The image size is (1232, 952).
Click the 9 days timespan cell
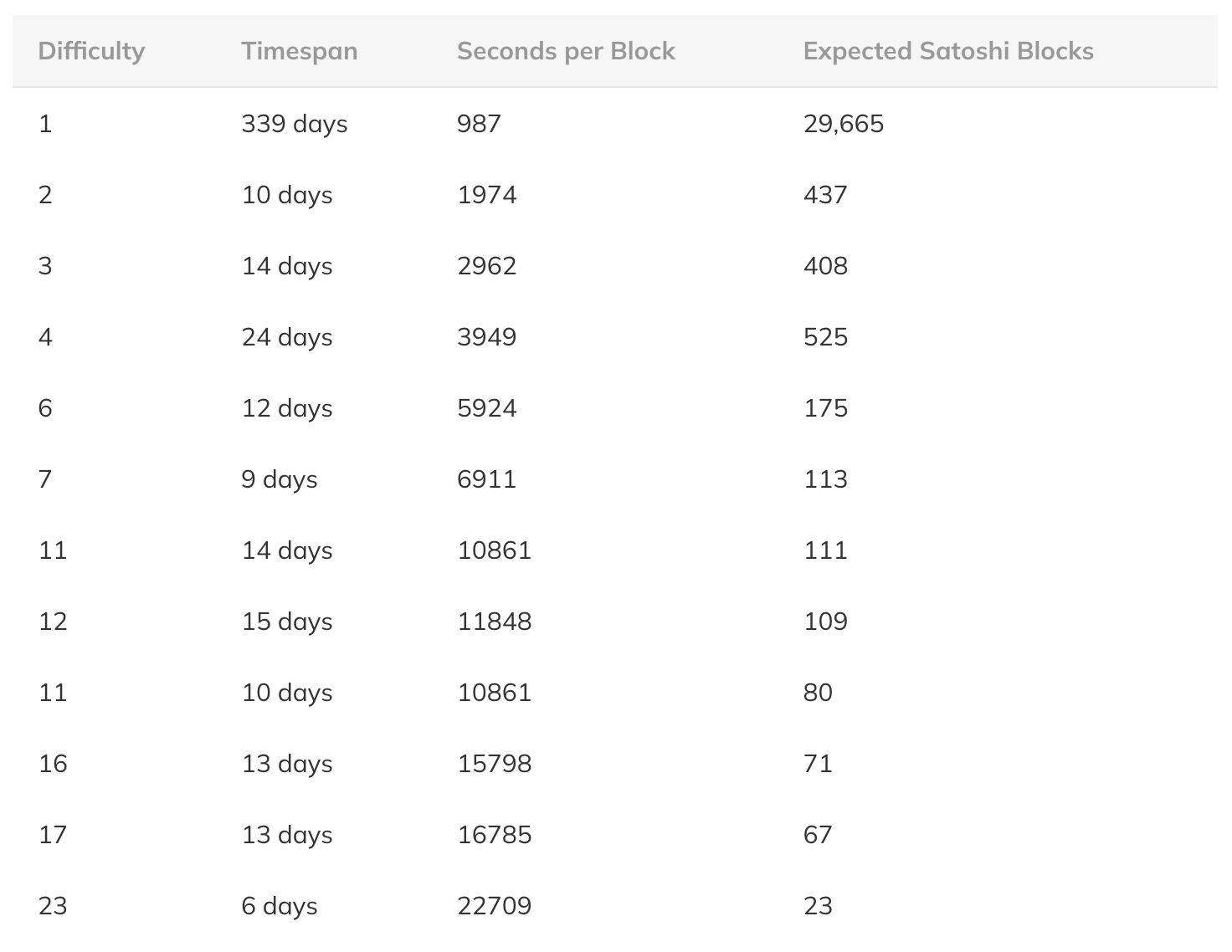coord(280,479)
